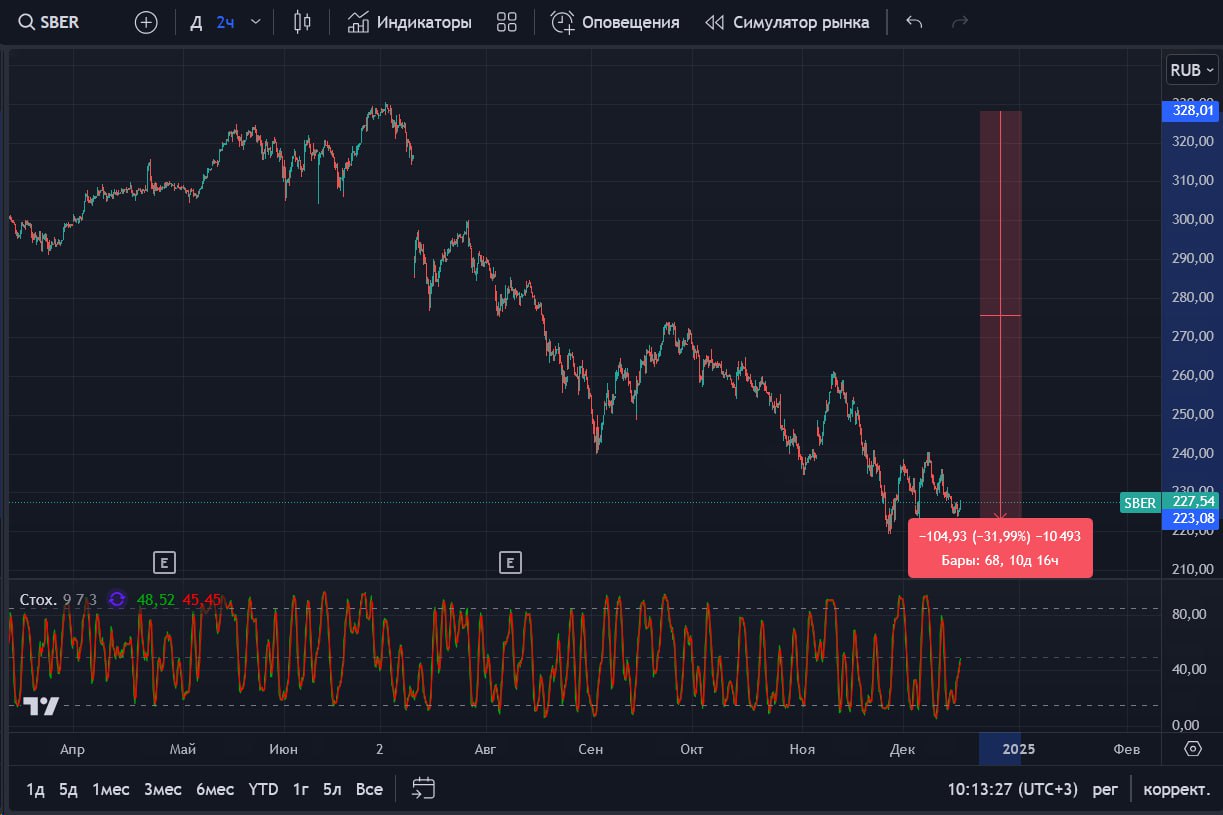Select 3мес time range
Viewport: 1223px width, 815px height.
[x=163, y=789]
